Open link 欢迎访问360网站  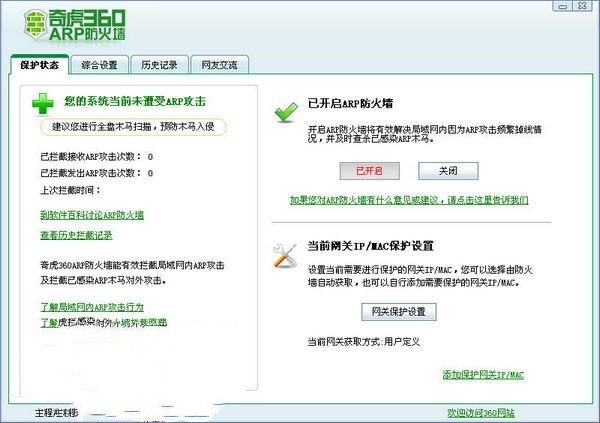(481, 413)
